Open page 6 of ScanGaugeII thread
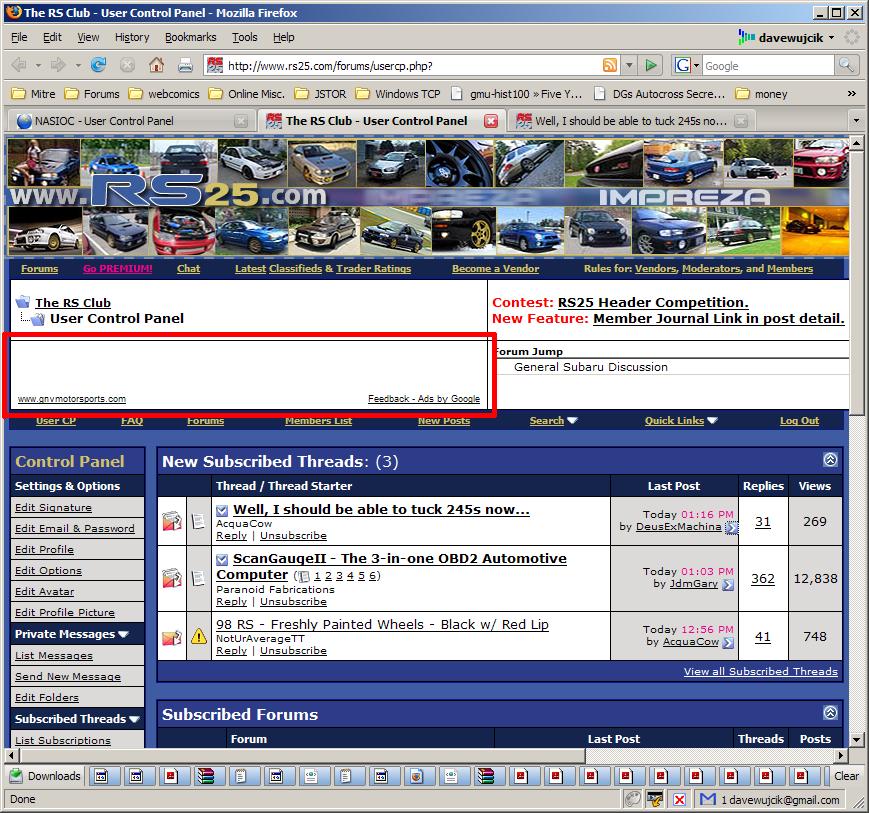This screenshot has height=813, width=869. coord(373,576)
